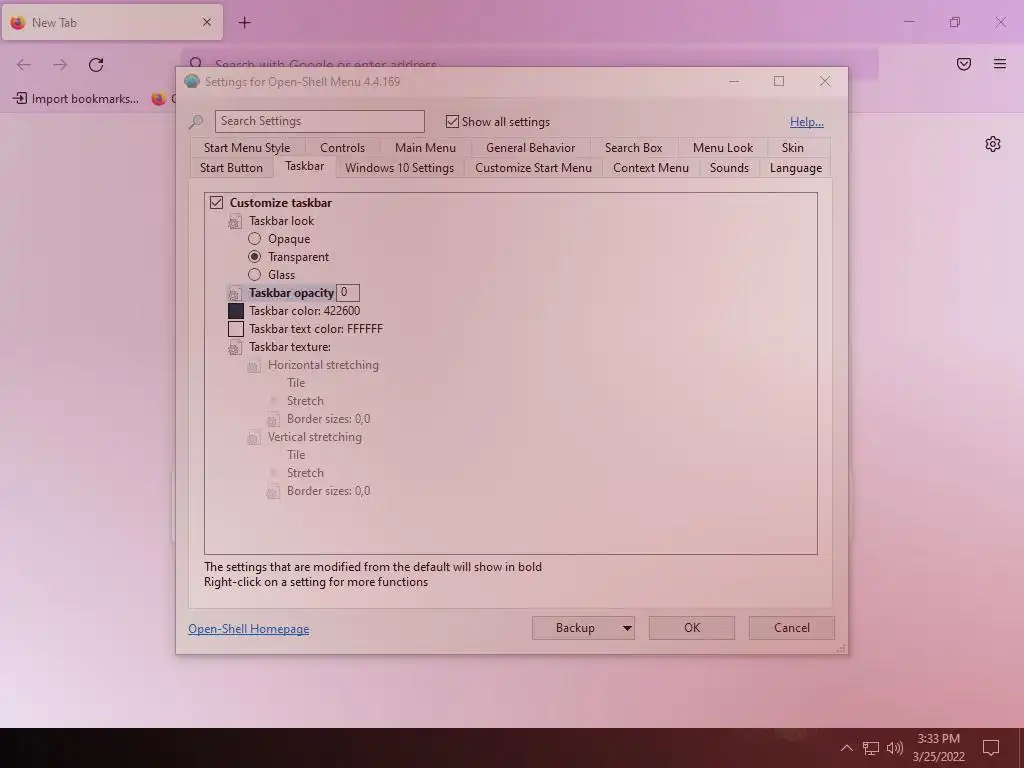This screenshot has height=768, width=1024.
Task: Click the OK button
Action: tap(692, 628)
